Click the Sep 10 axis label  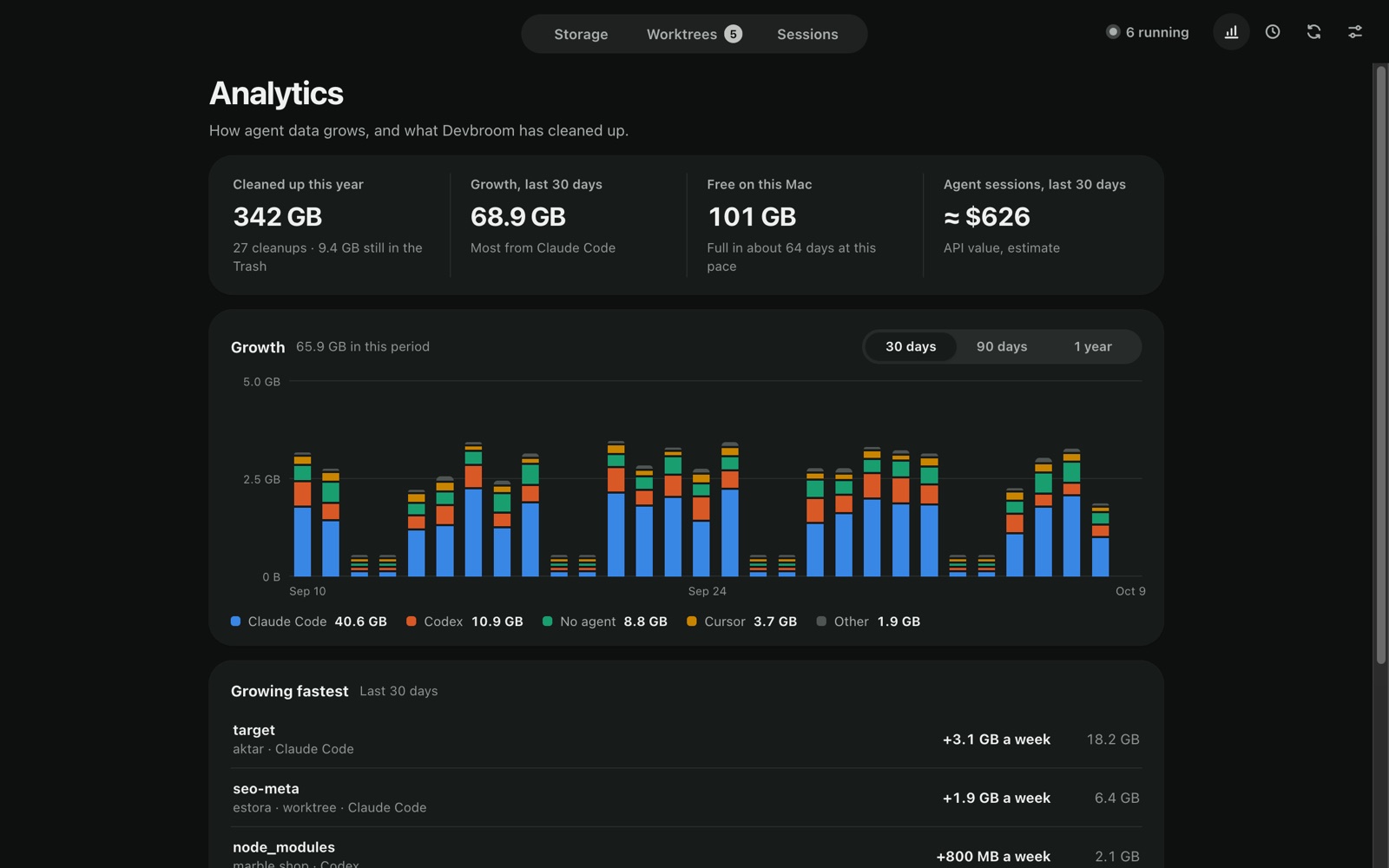pos(307,591)
